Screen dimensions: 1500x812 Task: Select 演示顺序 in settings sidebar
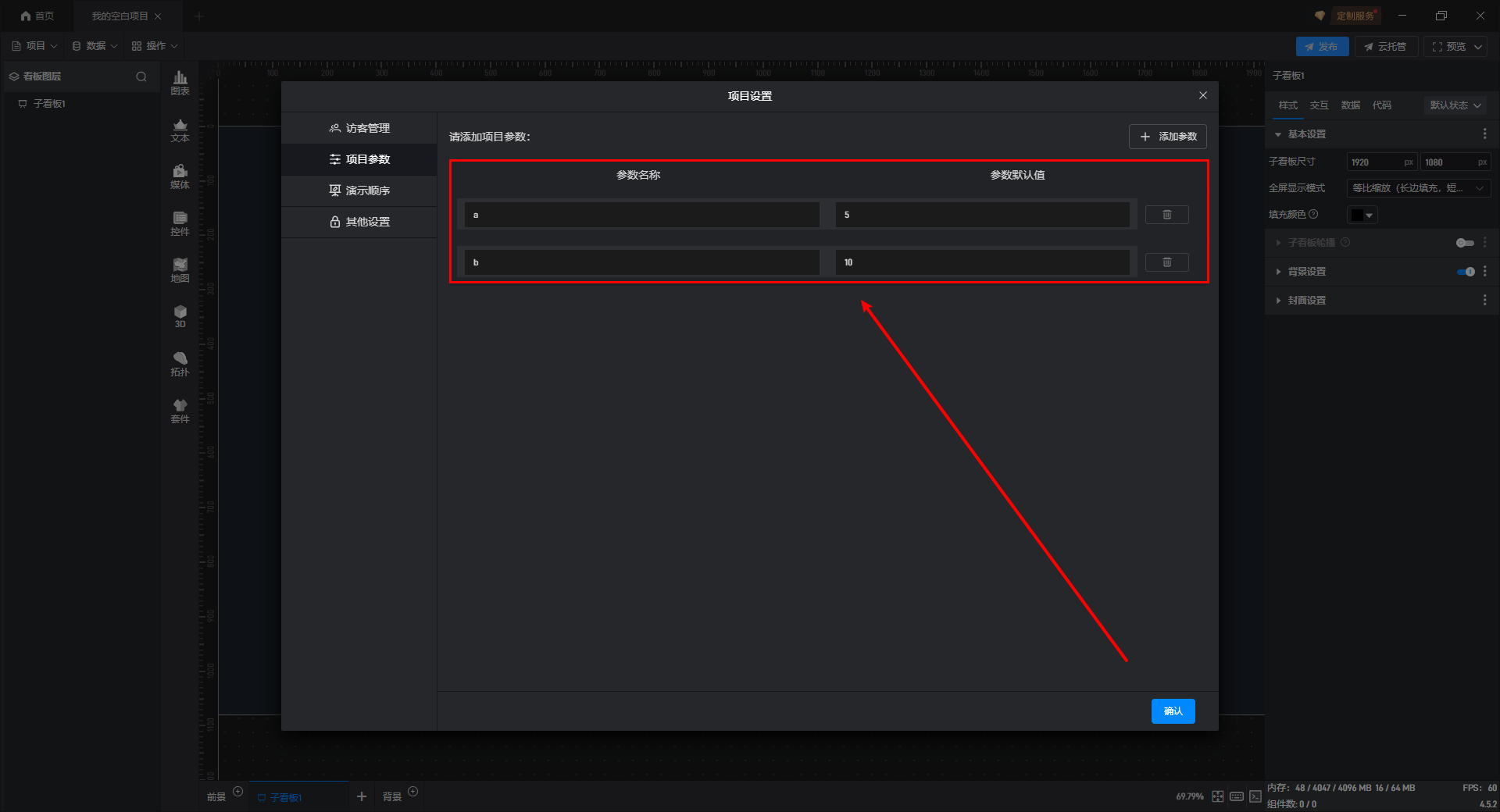(x=359, y=191)
